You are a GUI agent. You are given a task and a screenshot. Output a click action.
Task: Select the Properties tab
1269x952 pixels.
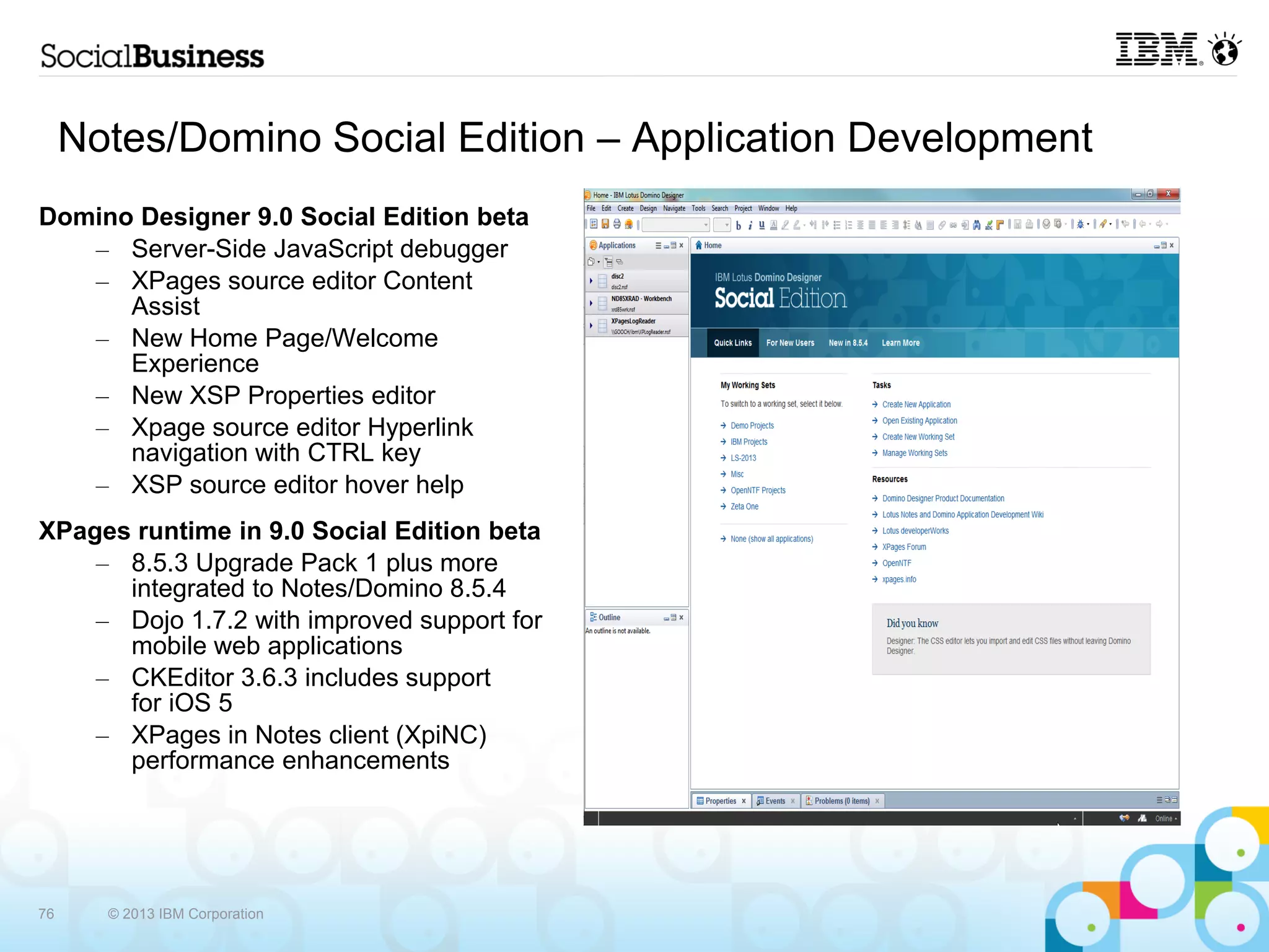click(x=721, y=801)
